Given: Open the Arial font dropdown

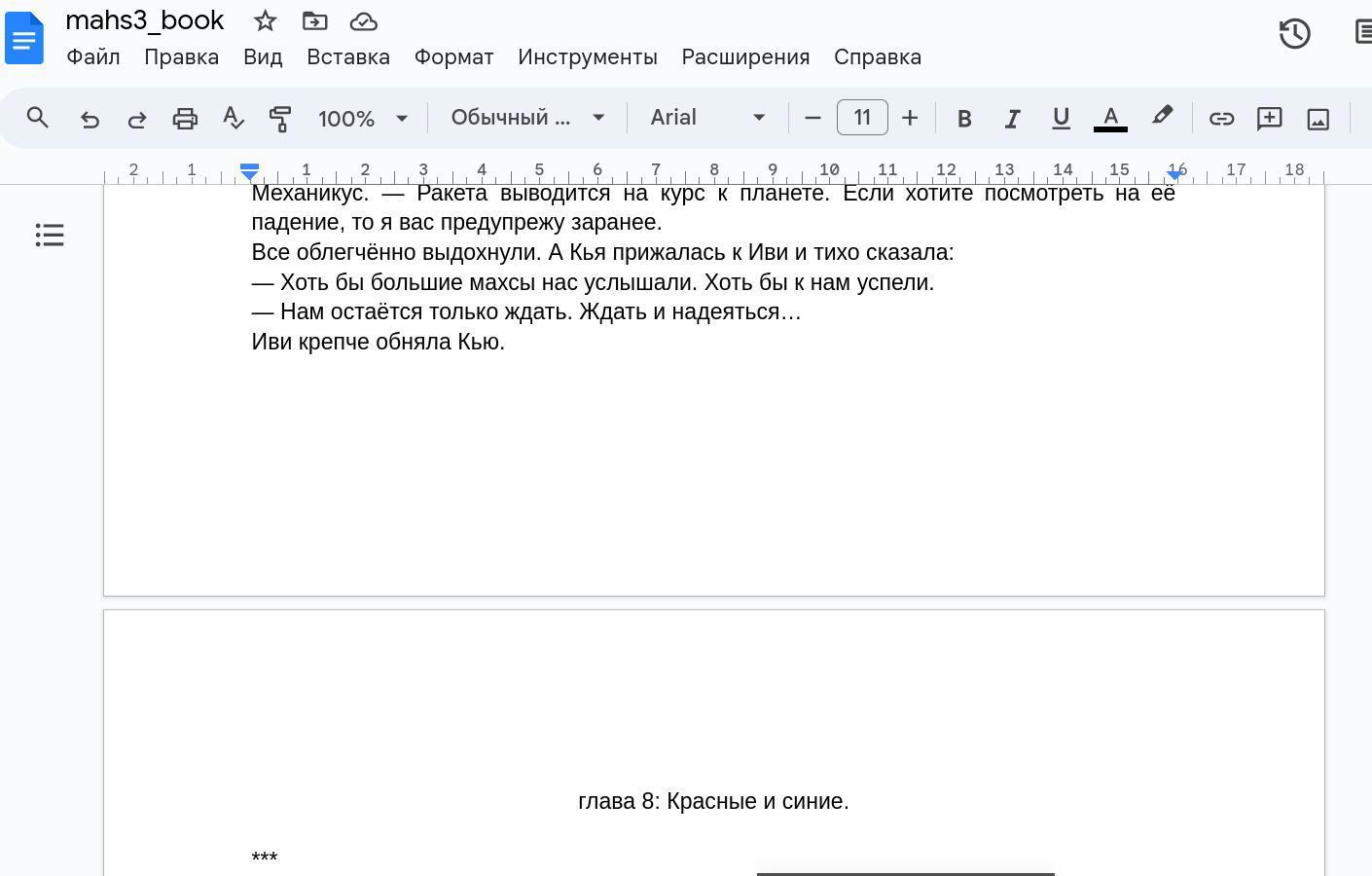Looking at the screenshot, I should click(707, 118).
